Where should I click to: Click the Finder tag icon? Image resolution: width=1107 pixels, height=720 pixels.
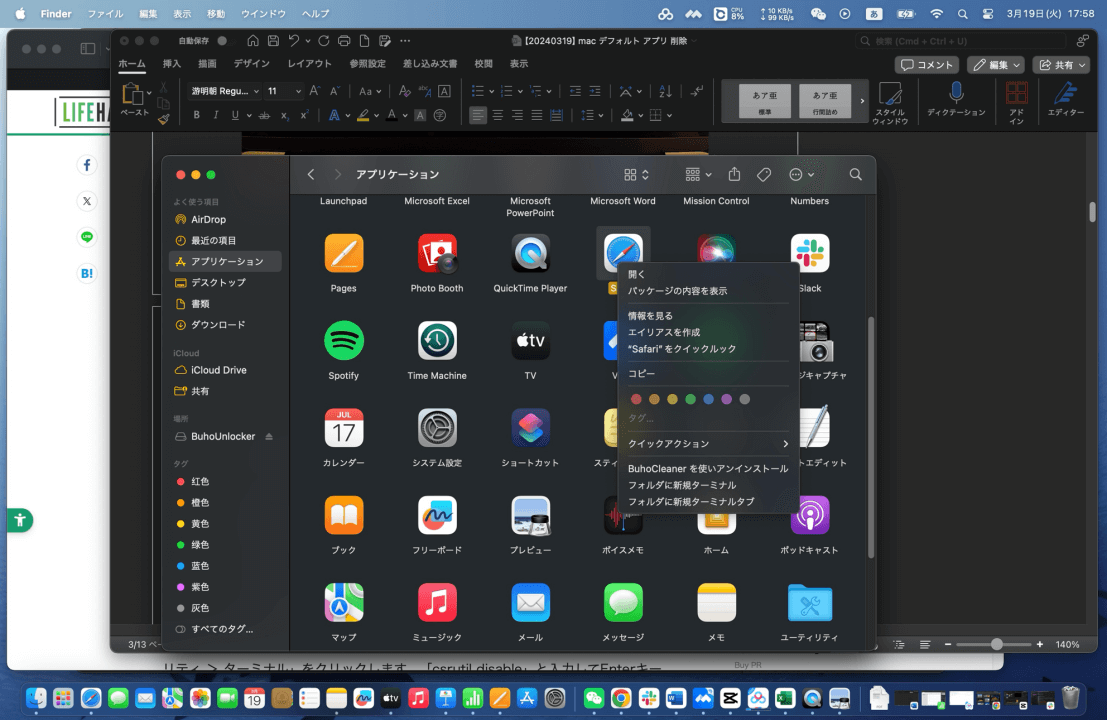(x=764, y=174)
